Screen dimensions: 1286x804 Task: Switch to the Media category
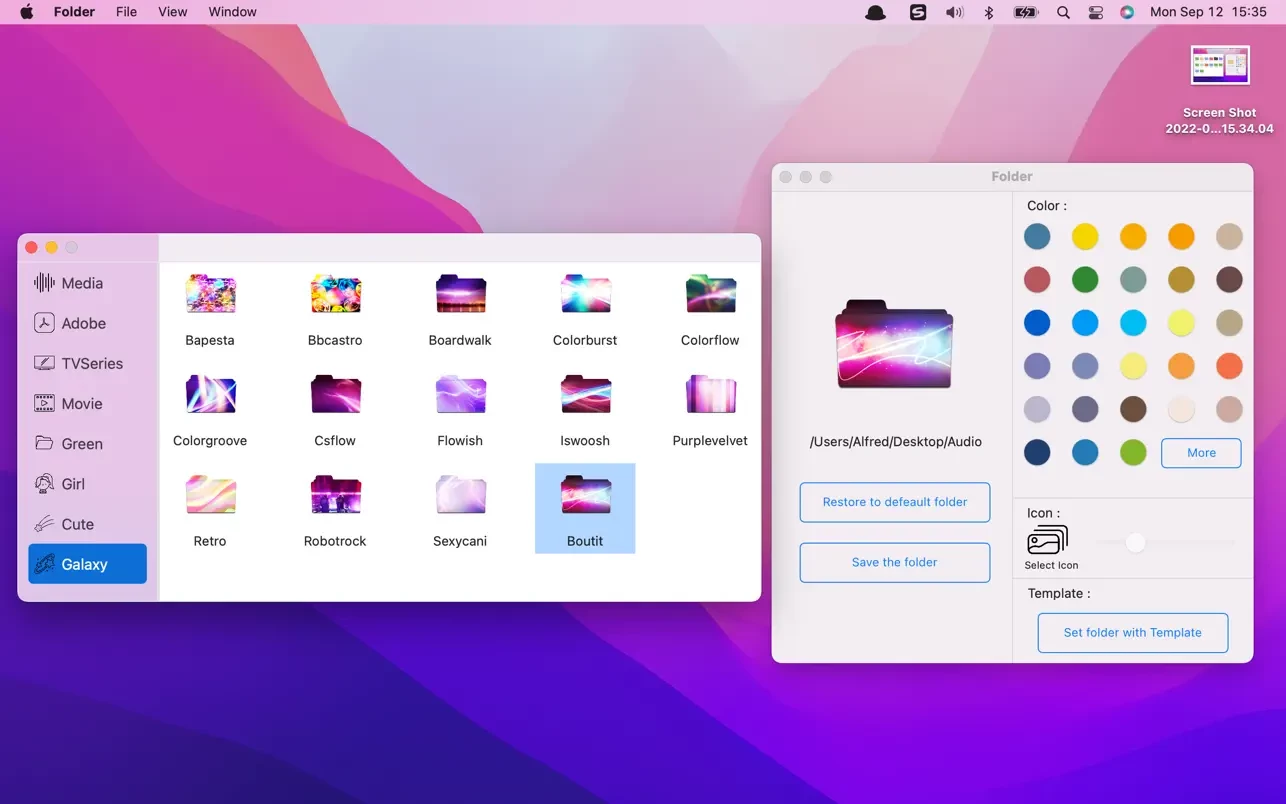[x=80, y=283]
